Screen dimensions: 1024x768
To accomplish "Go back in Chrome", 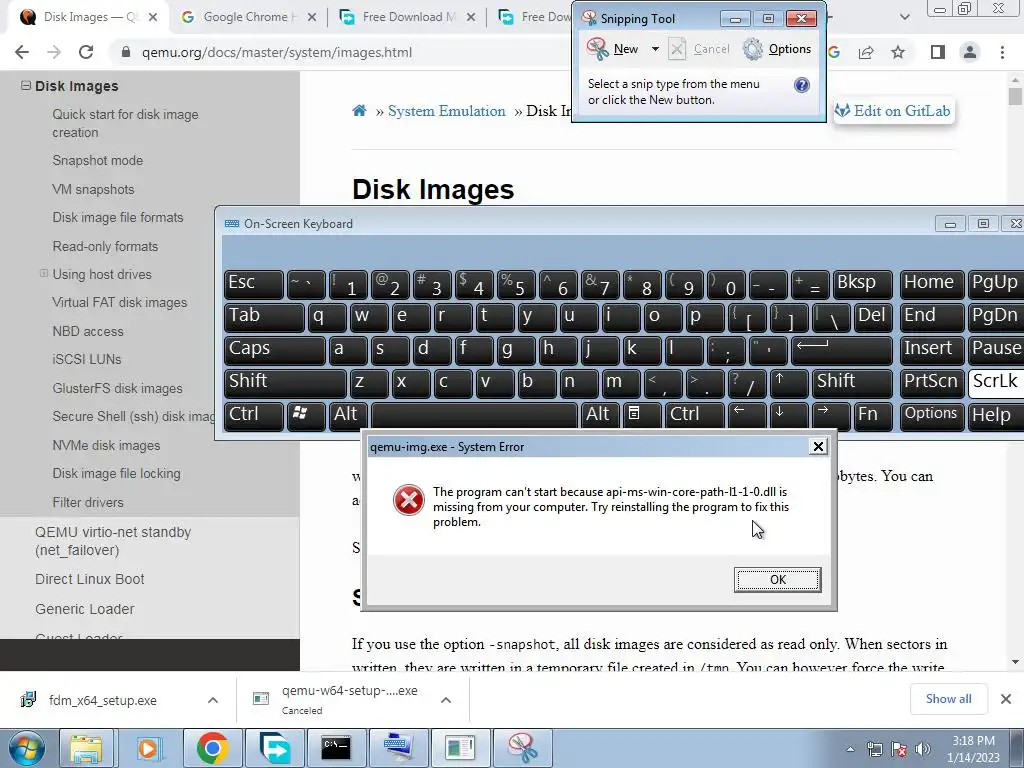I will coord(22,52).
